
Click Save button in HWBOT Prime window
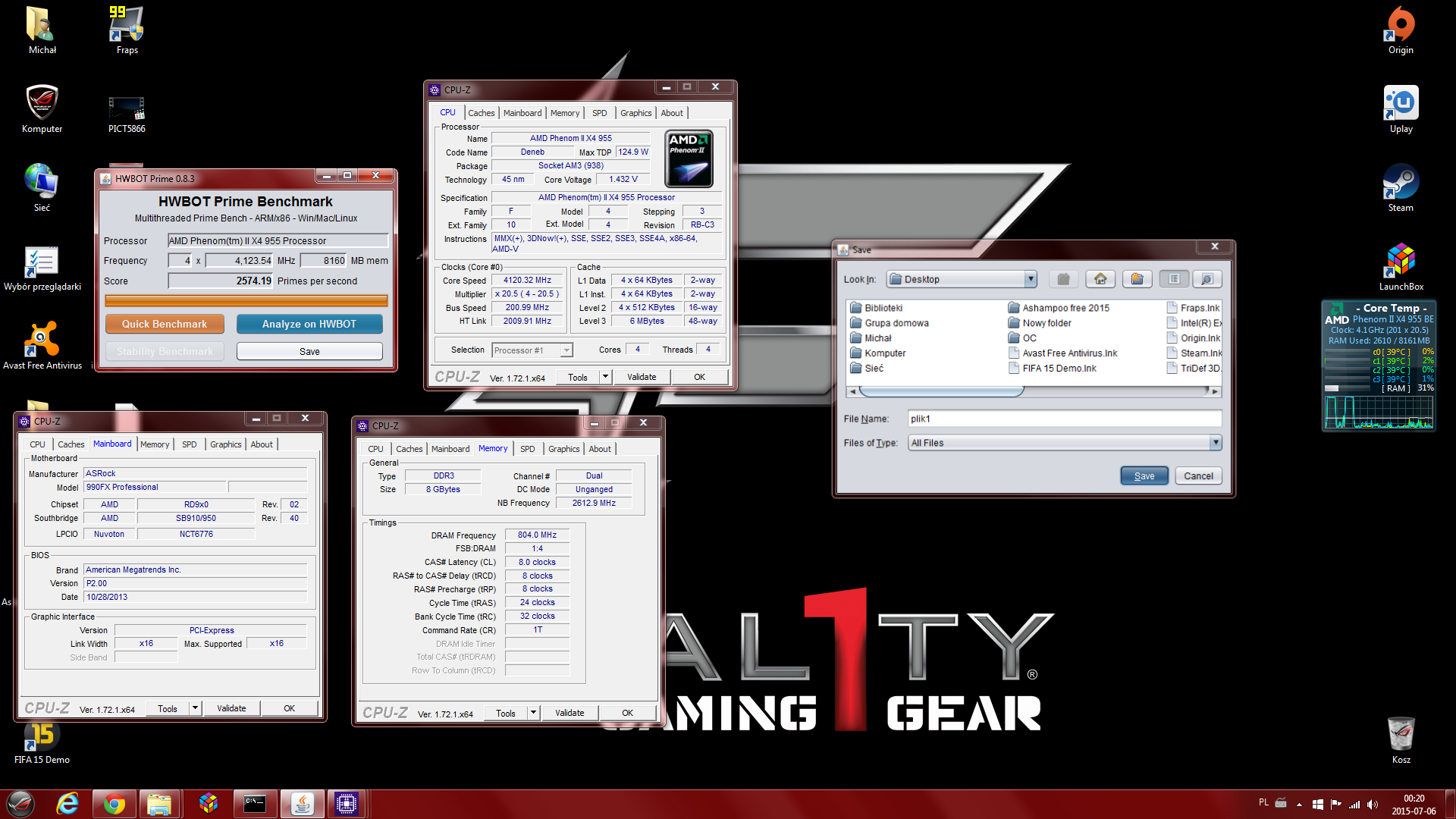point(309,351)
